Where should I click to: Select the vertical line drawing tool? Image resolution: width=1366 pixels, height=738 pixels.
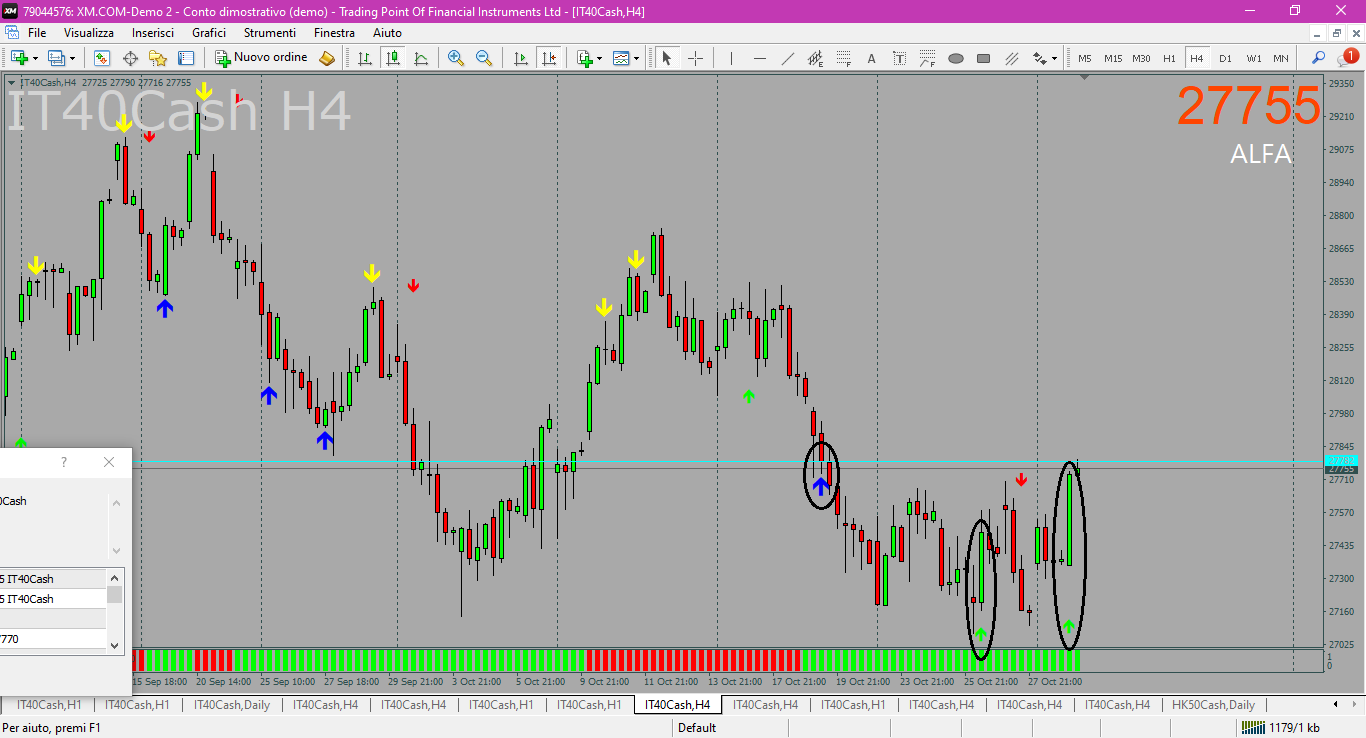pyautogui.click(x=731, y=58)
